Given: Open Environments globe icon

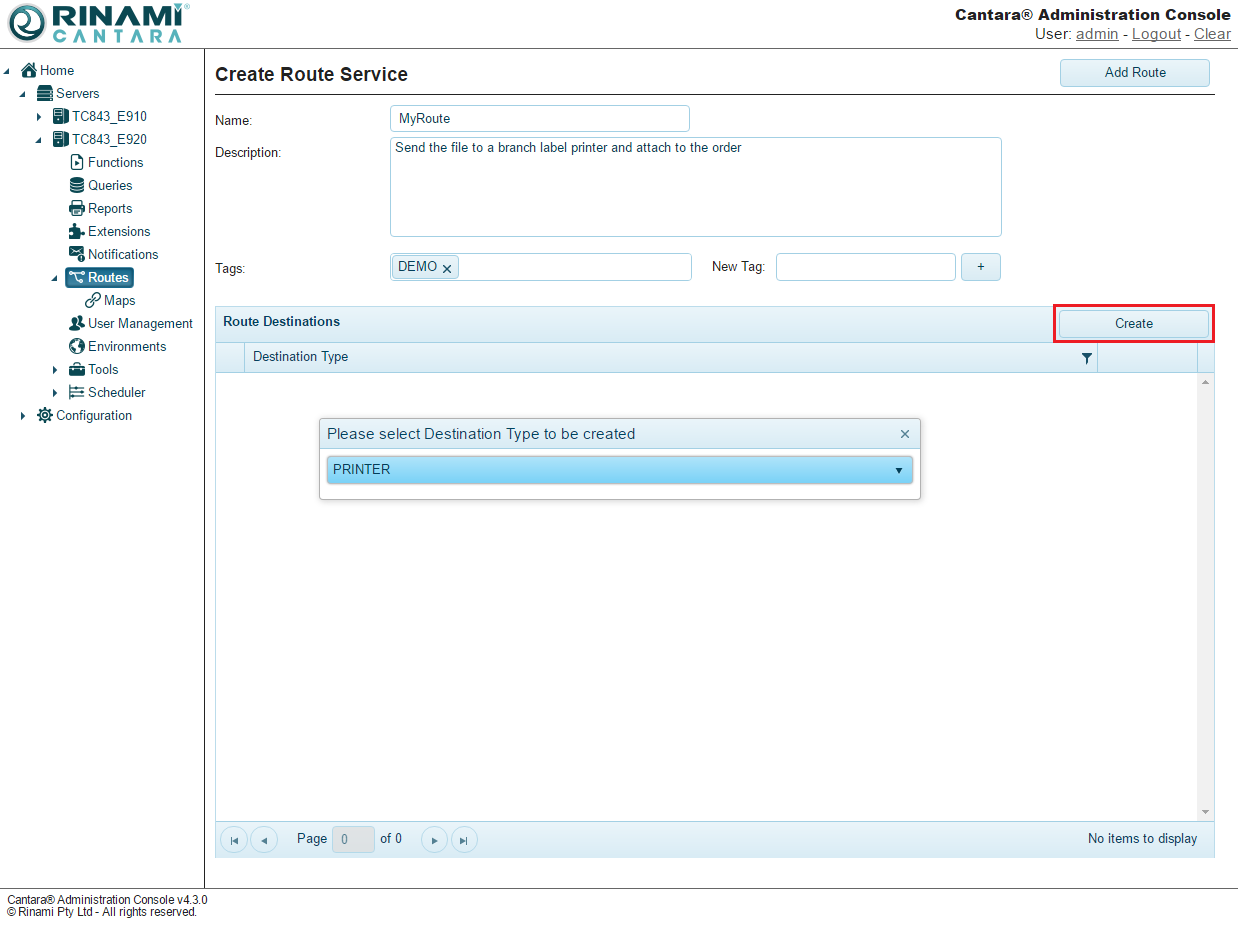Looking at the screenshot, I should (x=77, y=346).
